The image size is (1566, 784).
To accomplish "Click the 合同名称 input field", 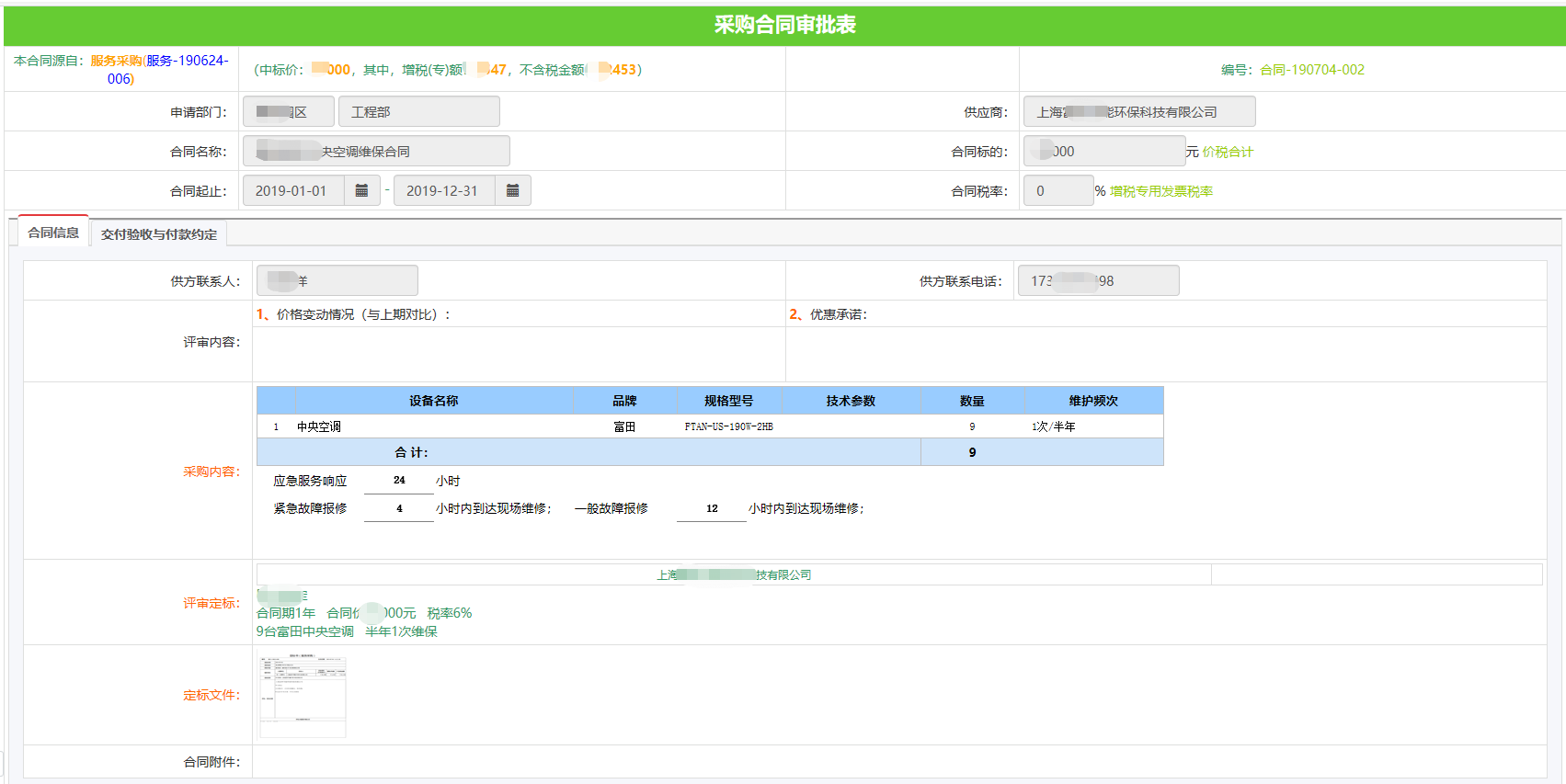I will tap(376, 152).
